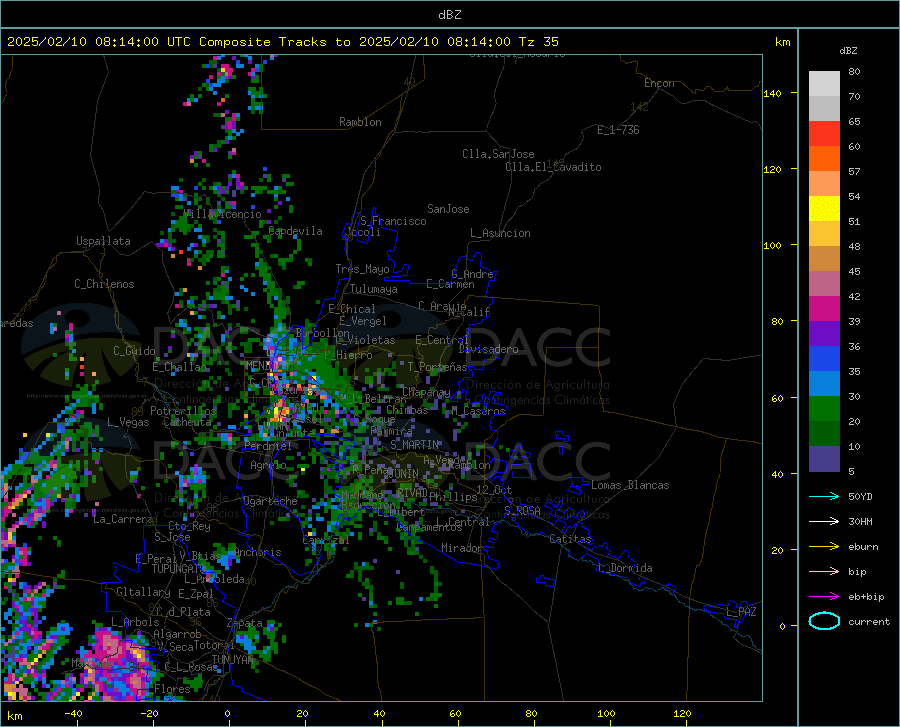Screen dimensions: 900x727
Task: Click the Perdriel place label
Action: [x=268, y=445]
